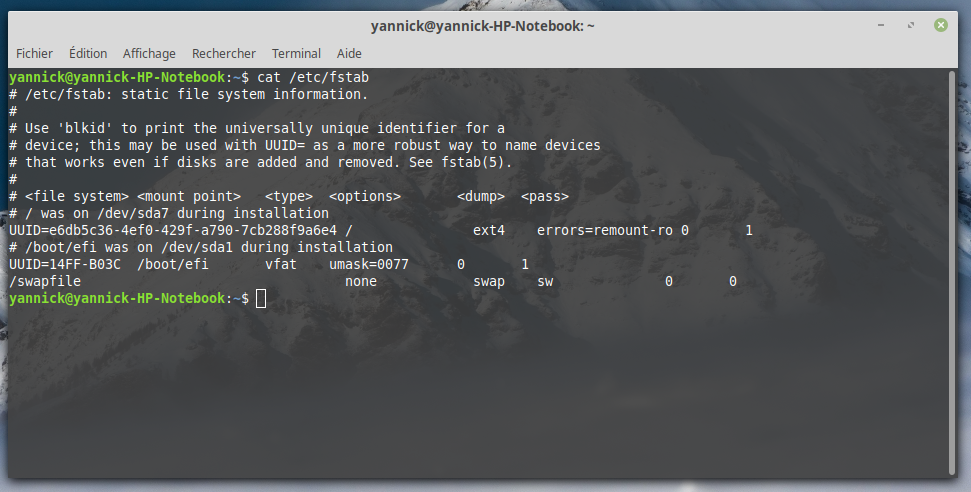Image resolution: width=971 pixels, height=492 pixels.
Task: Click the /swapfile entry text
Action: click(44, 282)
